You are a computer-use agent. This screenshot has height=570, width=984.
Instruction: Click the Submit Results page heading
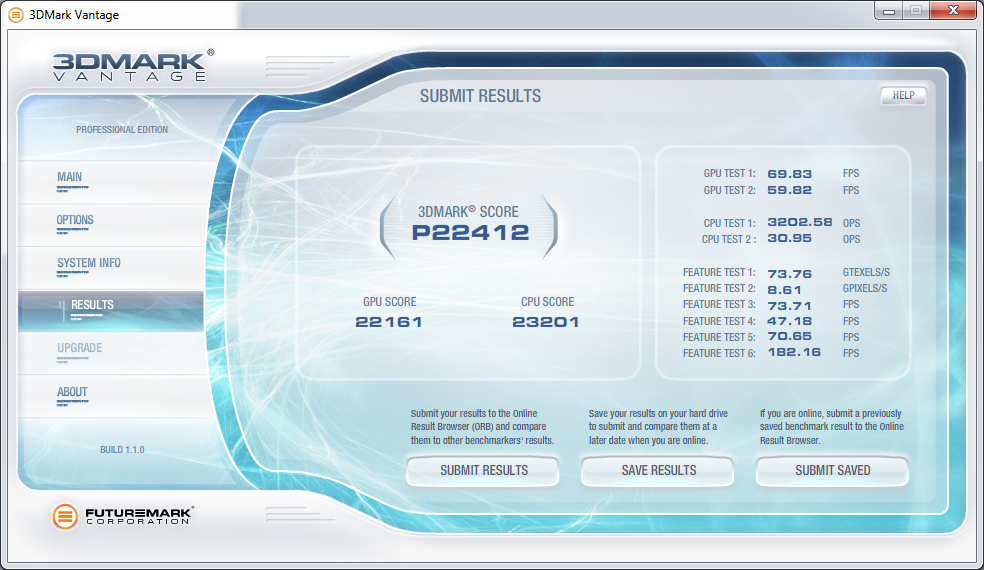click(x=480, y=96)
